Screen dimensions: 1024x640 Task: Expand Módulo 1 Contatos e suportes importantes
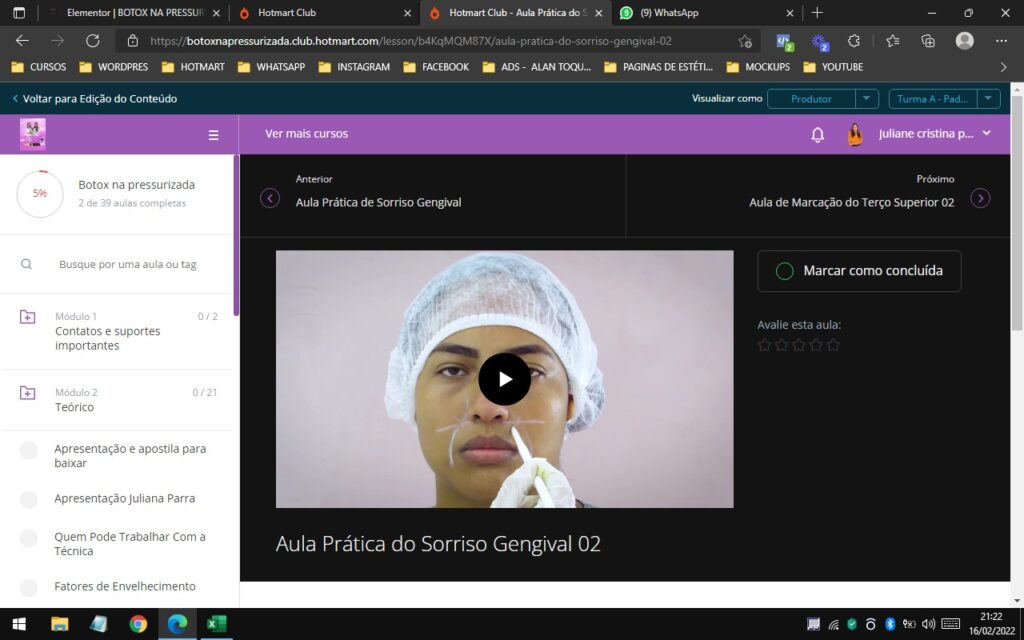tap(120, 331)
